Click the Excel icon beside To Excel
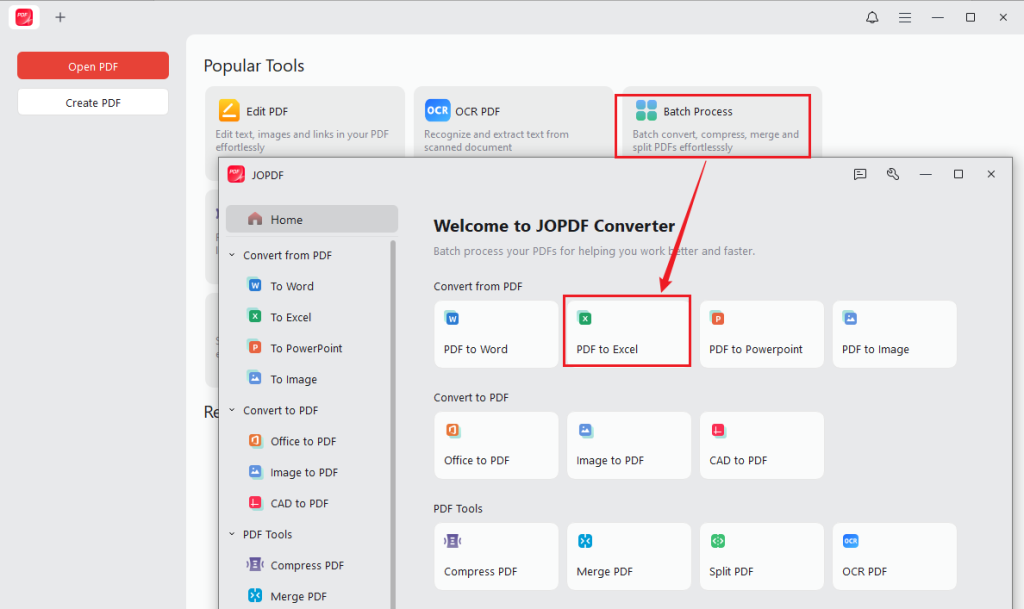Viewport: 1024px width, 609px height. (x=255, y=316)
